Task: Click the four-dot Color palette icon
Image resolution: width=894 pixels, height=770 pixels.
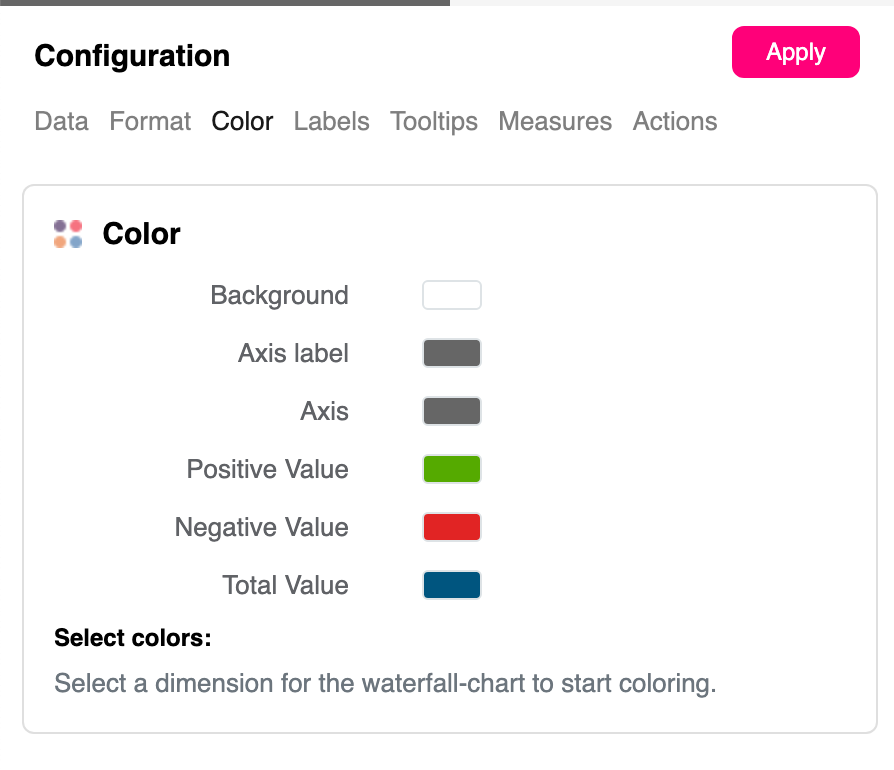Action: click(68, 234)
